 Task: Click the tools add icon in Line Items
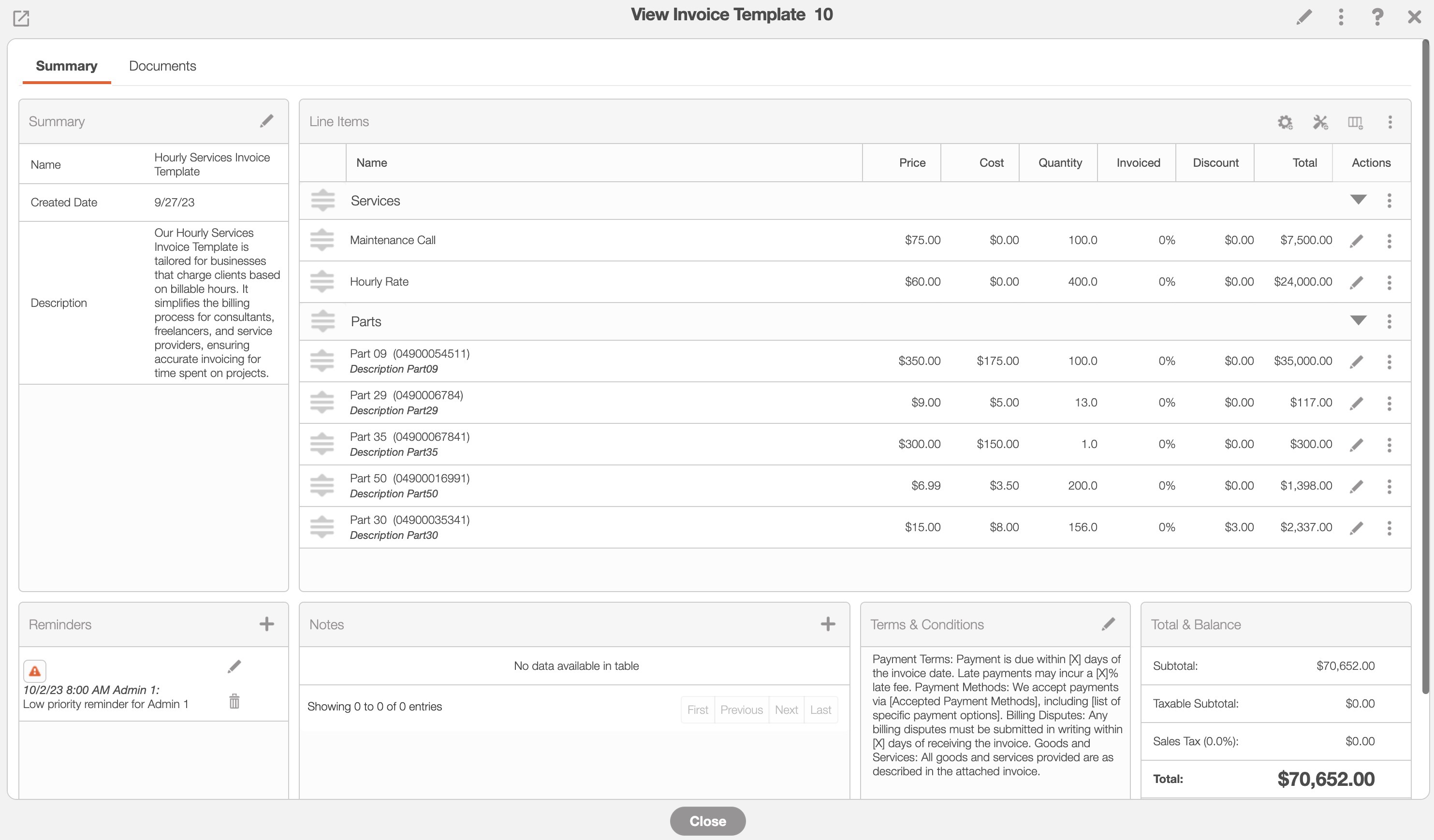coord(1320,122)
